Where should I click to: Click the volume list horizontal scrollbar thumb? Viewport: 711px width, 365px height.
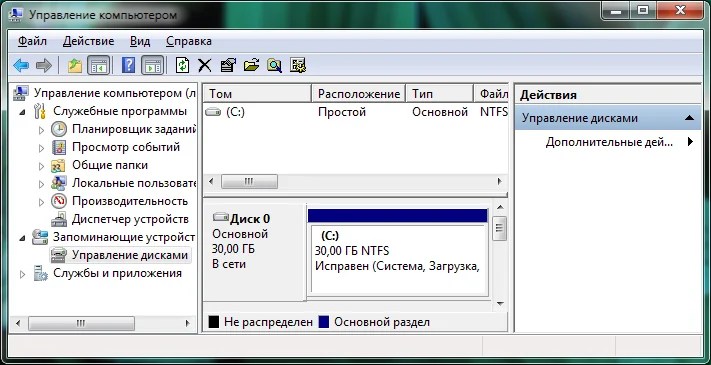pyautogui.click(x=249, y=182)
